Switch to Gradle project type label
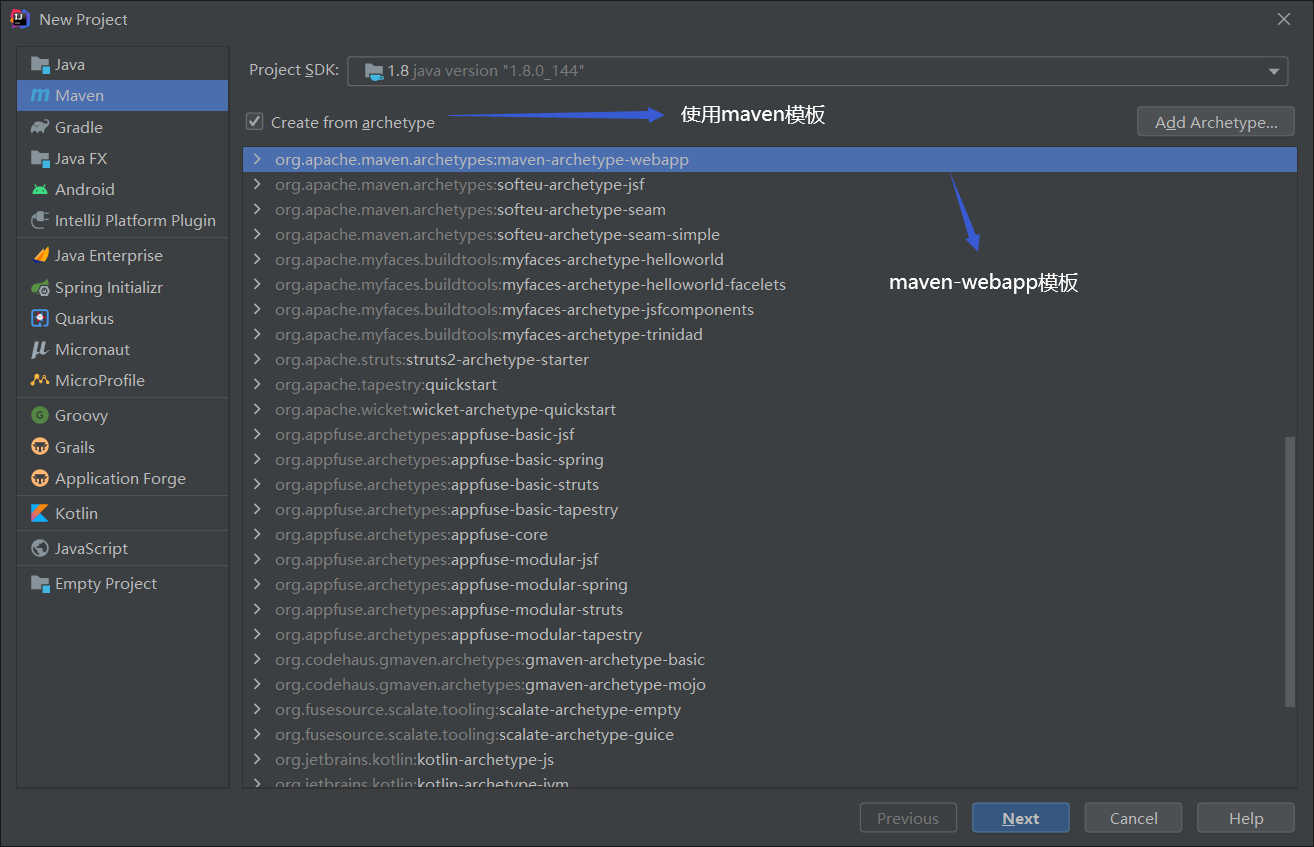 (79, 127)
